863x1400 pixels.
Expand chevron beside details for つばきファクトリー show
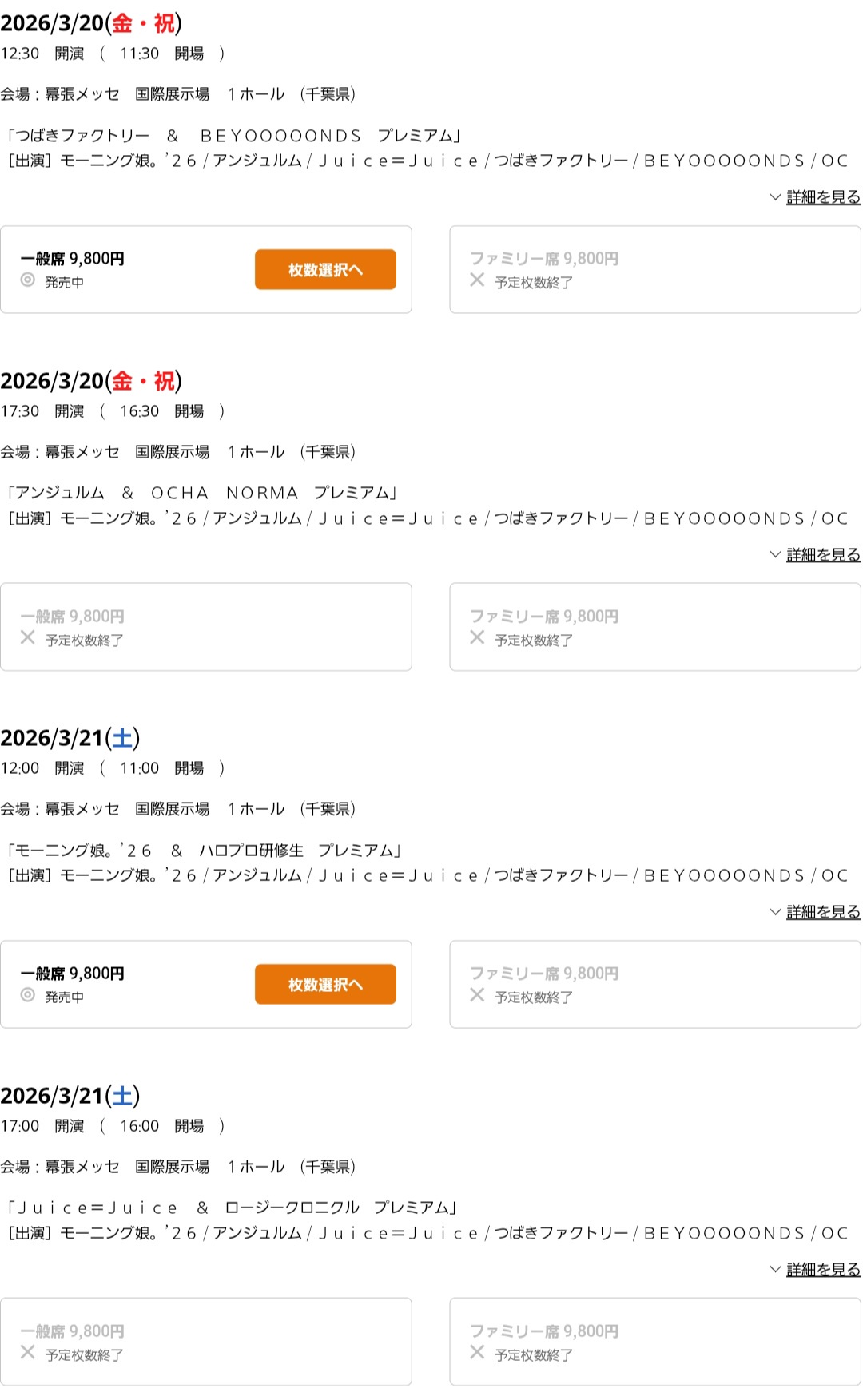[x=775, y=196]
